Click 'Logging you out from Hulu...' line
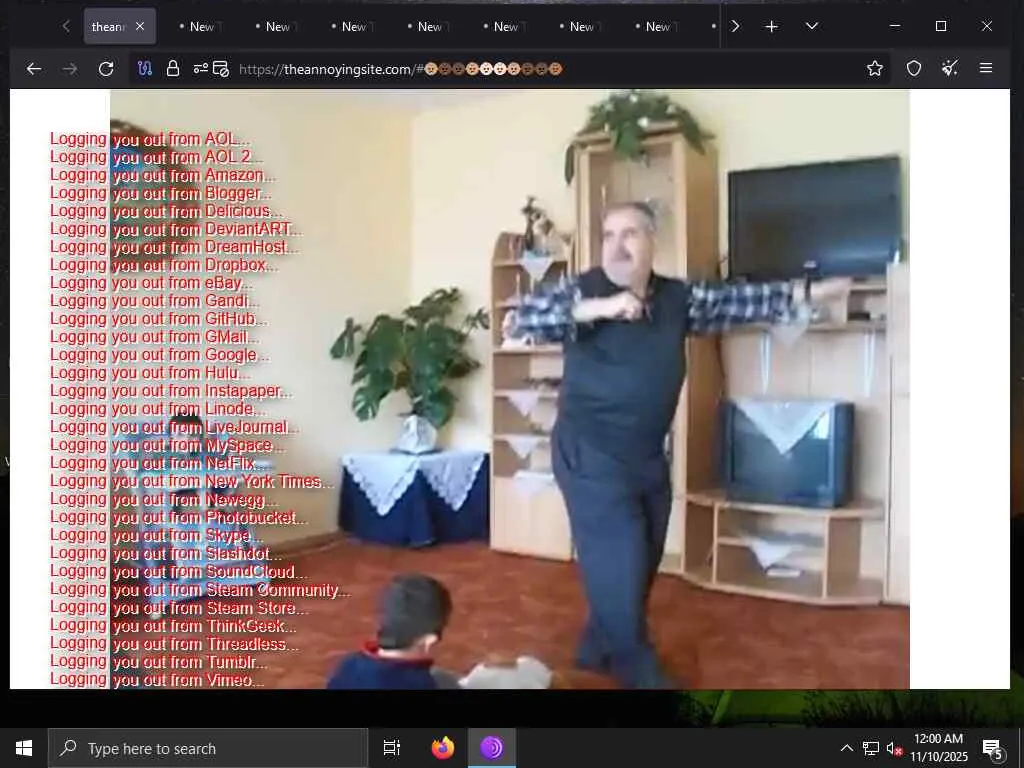The width and height of the screenshot is (1024, 768). (x=150, y=373)
